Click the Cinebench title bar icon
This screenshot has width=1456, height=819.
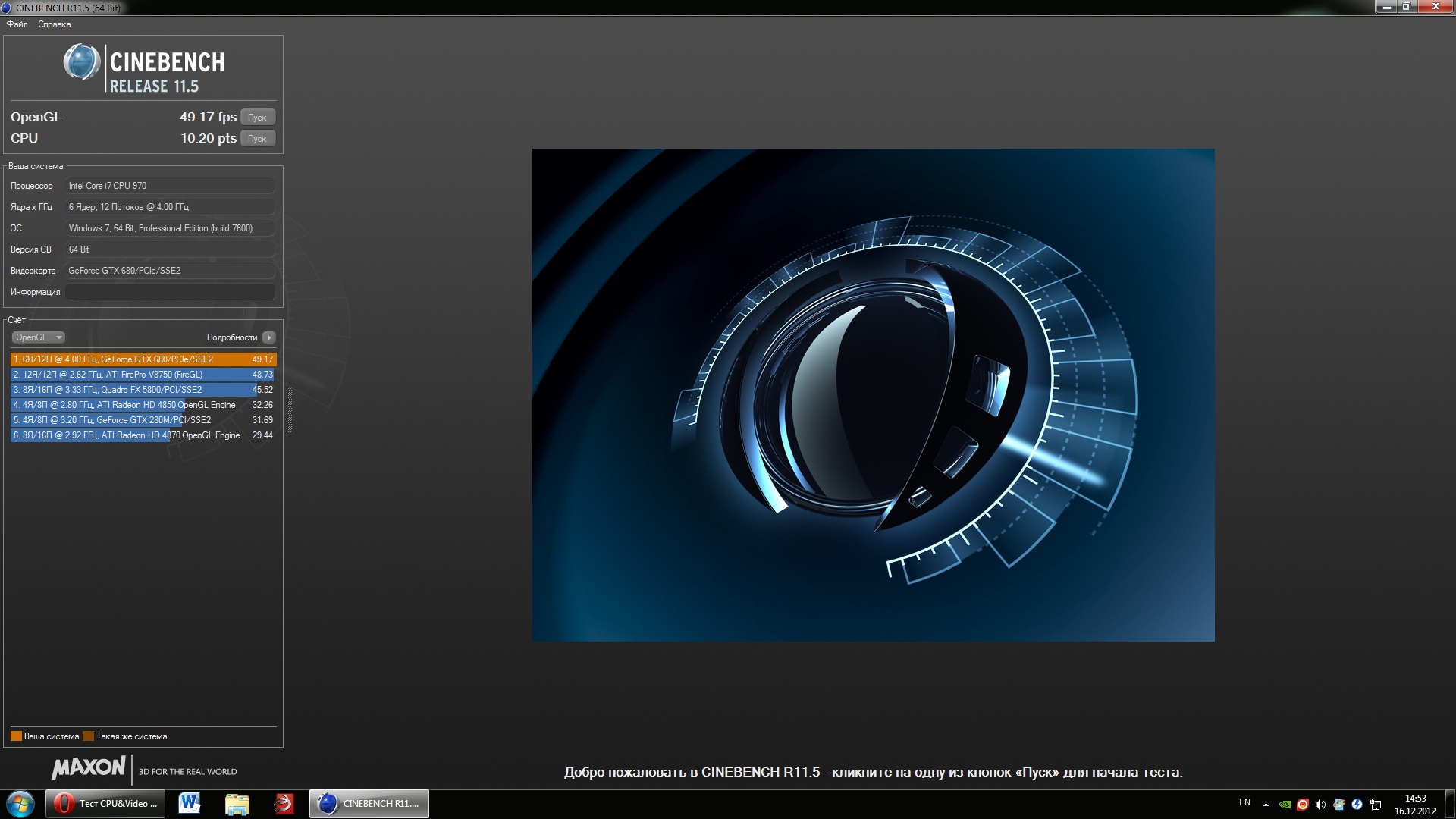click(7, 8)
